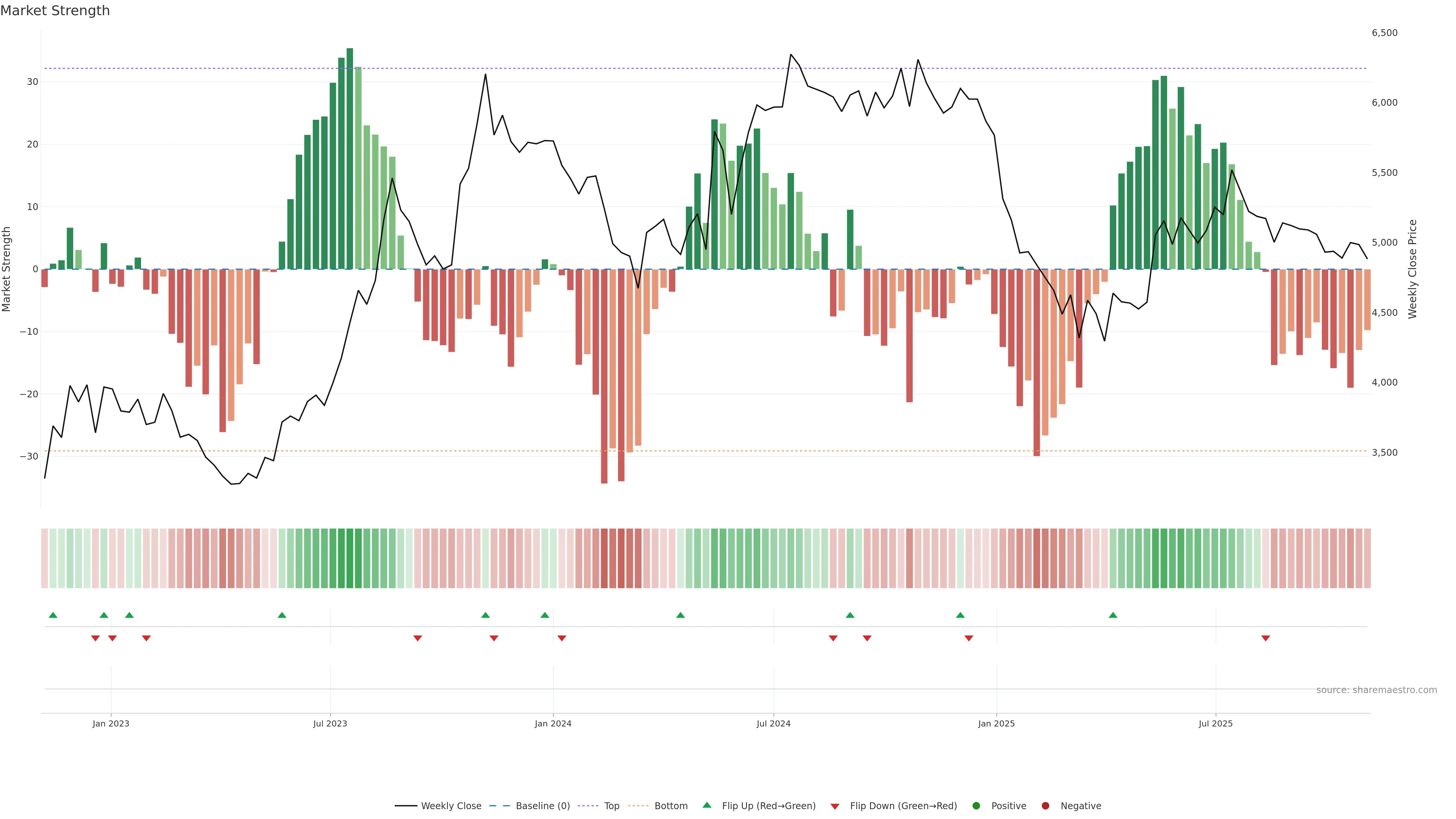Click the source: sharemaestro.com text
Image resolution: width=1456 pixels, height=819 pixels.
pyautogui.click(x=1376, y=690)
